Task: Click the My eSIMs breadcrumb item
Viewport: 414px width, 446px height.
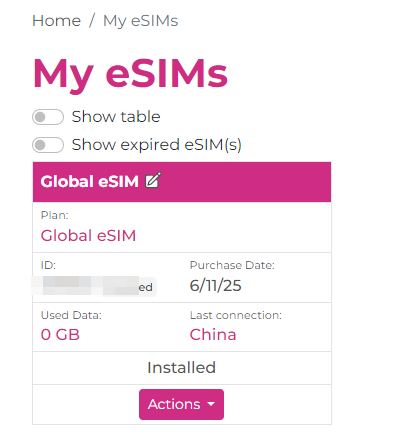Action: [141, 21]
